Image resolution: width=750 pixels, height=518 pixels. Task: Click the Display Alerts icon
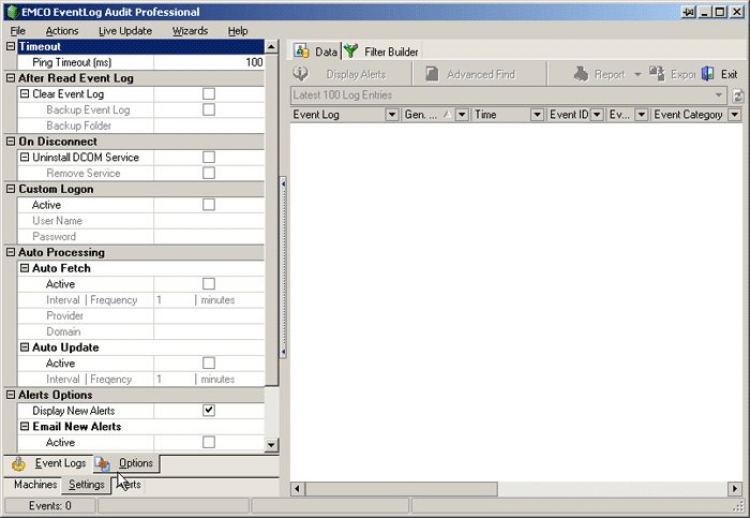(x=300, y=74)
